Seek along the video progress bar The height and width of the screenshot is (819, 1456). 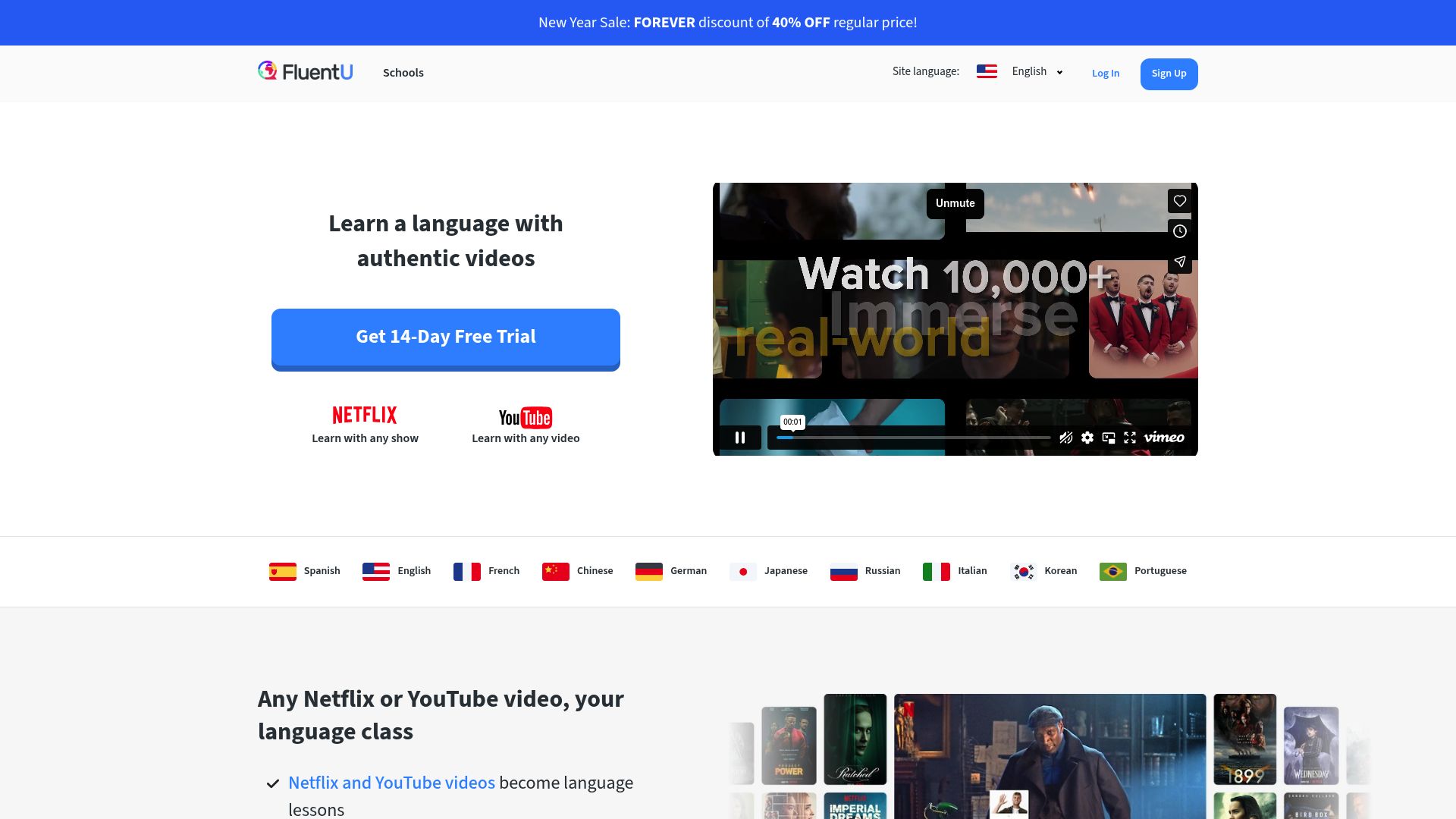click(x=913, y=438)
